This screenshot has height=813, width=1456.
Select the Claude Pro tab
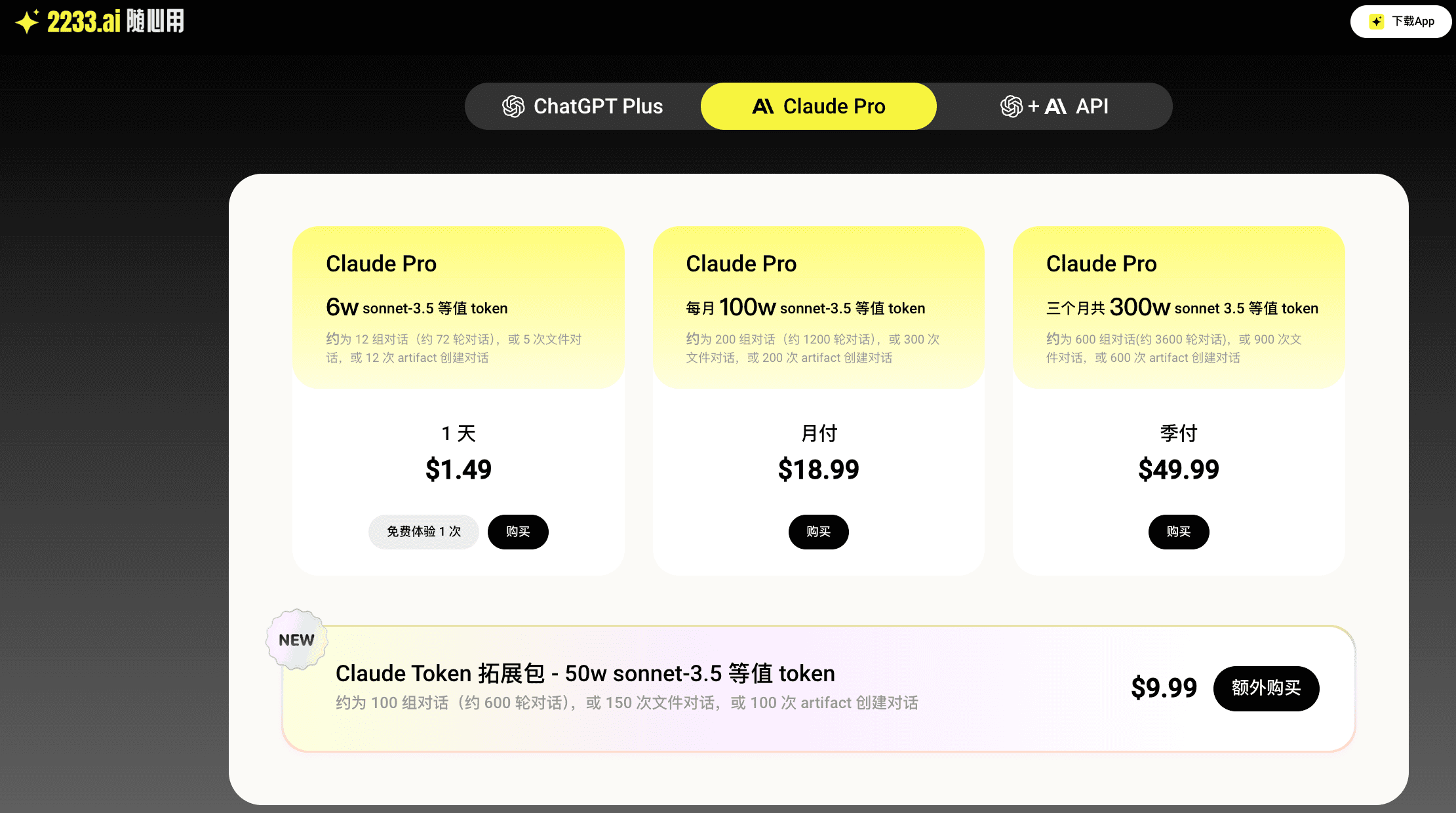819,106
